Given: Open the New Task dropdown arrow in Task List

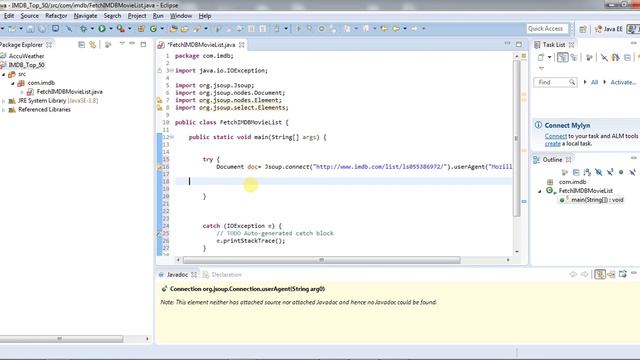Looking at the screenshot, I should [549, 58].
